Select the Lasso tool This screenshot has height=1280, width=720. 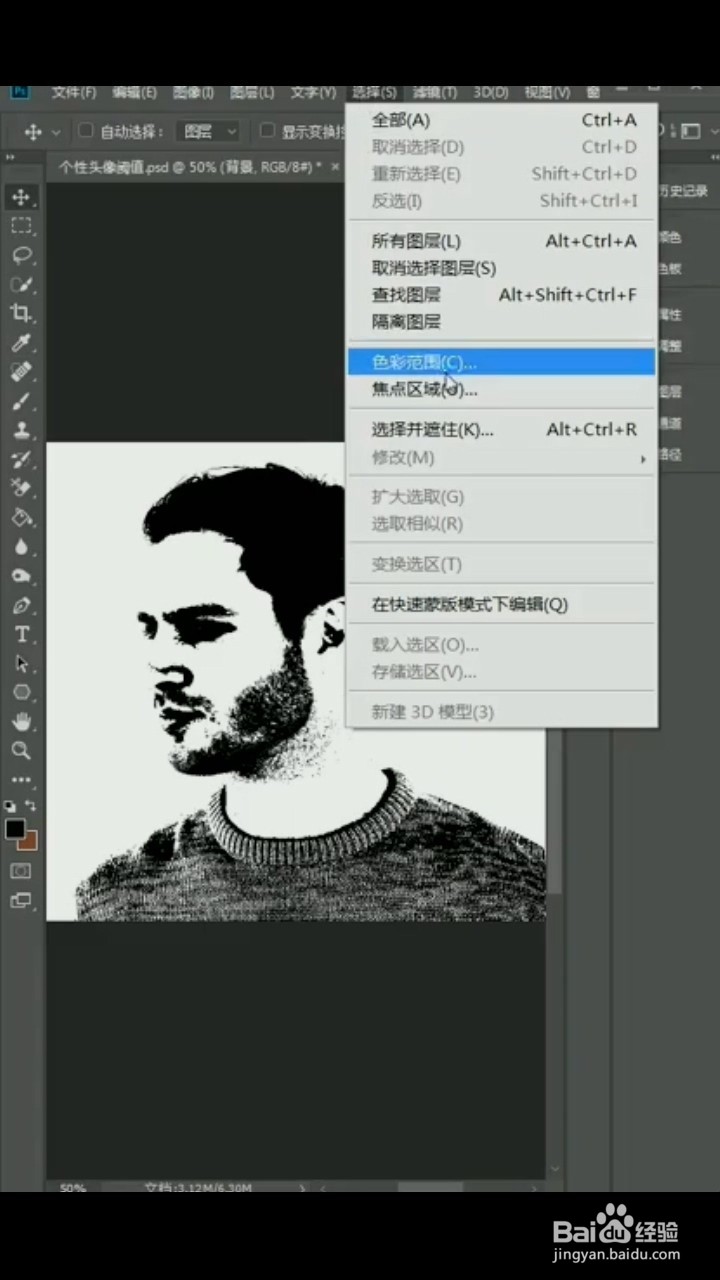coord(21,255)
